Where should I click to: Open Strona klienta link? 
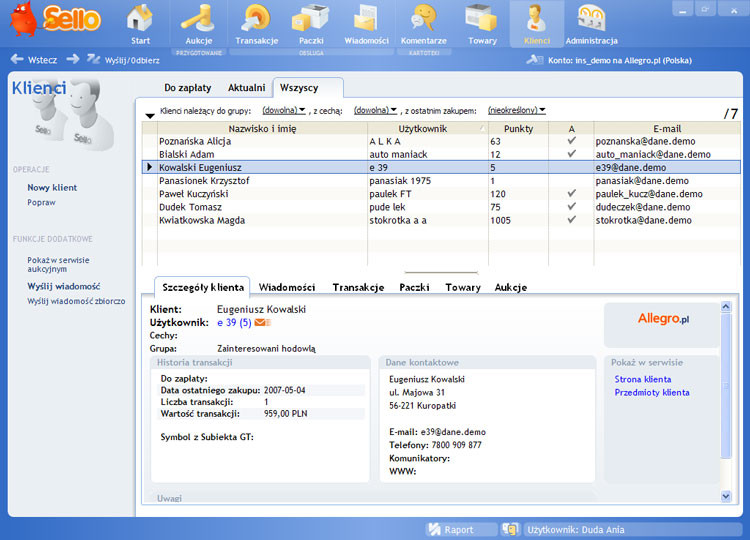click(642, 379)
